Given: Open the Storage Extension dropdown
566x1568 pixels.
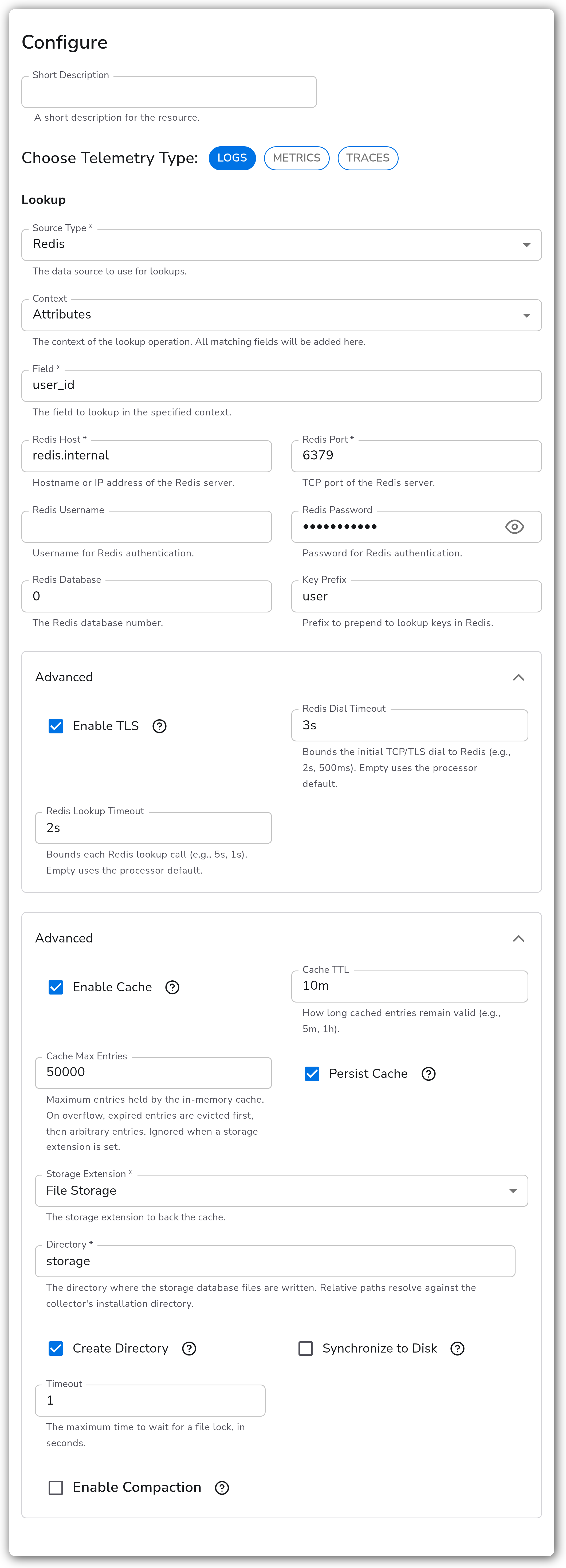Looking at the screenshot, I should (x=281, y=1190).
